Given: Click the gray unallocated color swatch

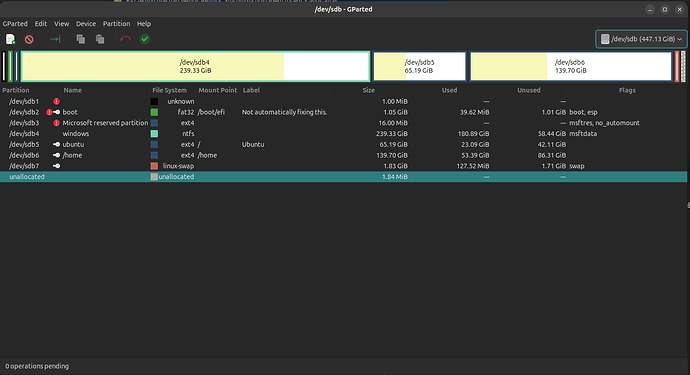Looking at the screenshot, I should 154,177.
